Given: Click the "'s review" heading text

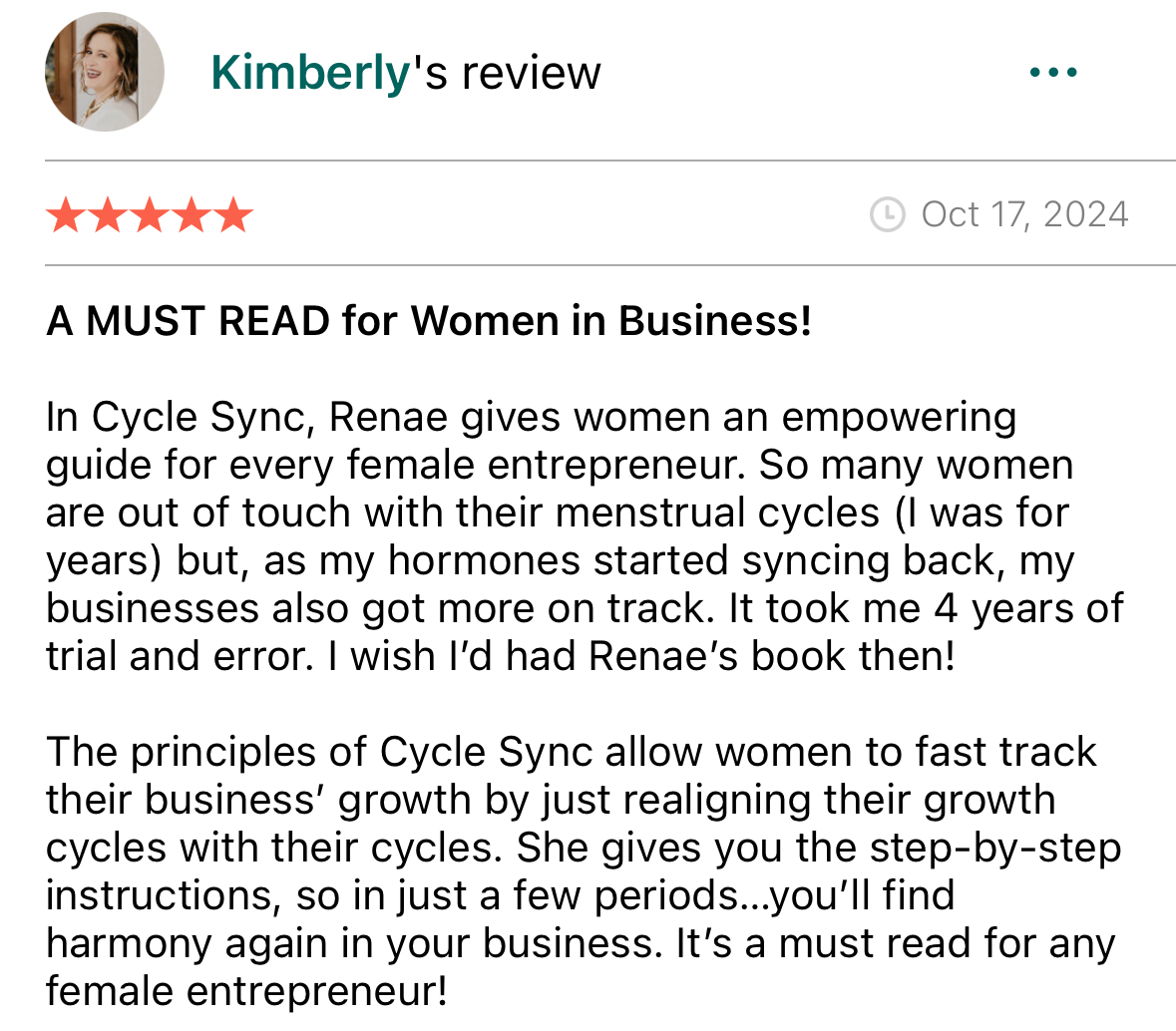Looking at the screenshot, I should point(506,73).
